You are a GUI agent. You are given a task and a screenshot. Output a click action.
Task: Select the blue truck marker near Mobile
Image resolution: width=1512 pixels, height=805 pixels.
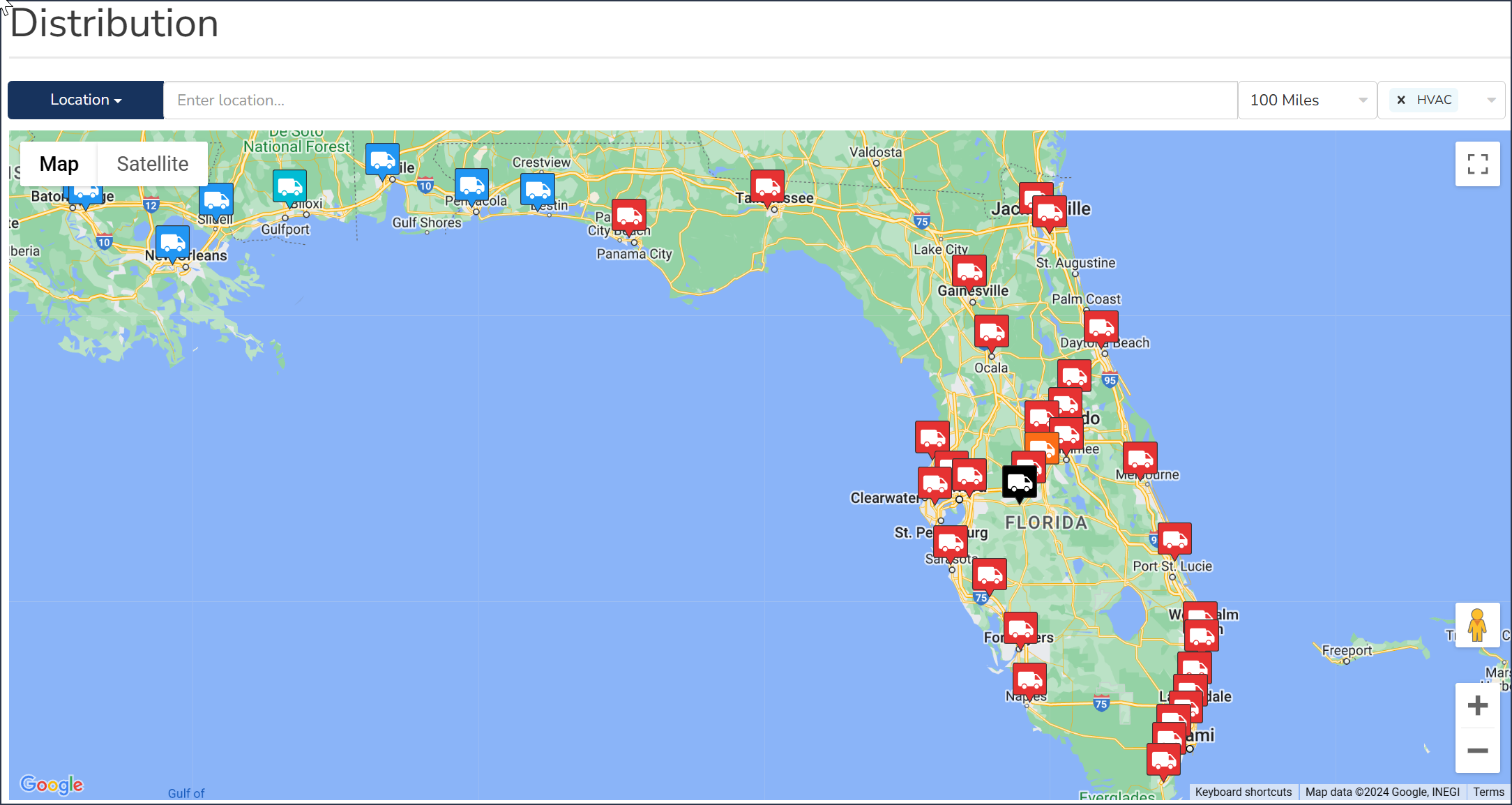(383, 161)
